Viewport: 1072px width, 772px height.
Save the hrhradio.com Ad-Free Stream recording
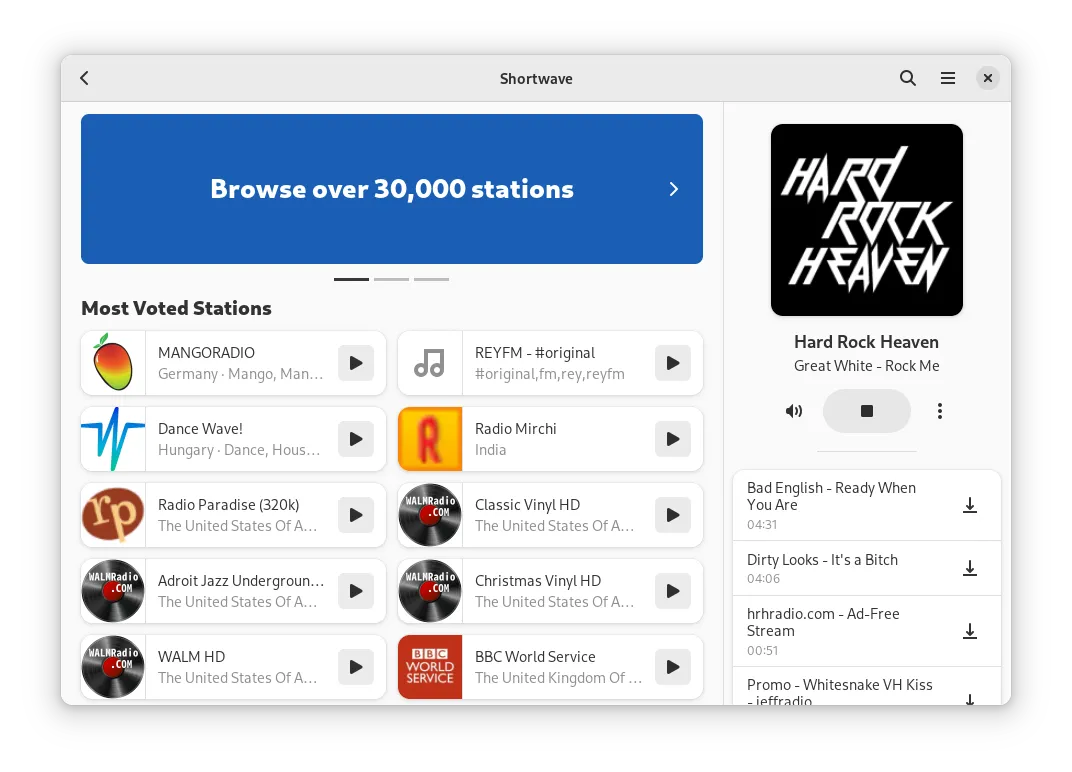pos(969,632)
